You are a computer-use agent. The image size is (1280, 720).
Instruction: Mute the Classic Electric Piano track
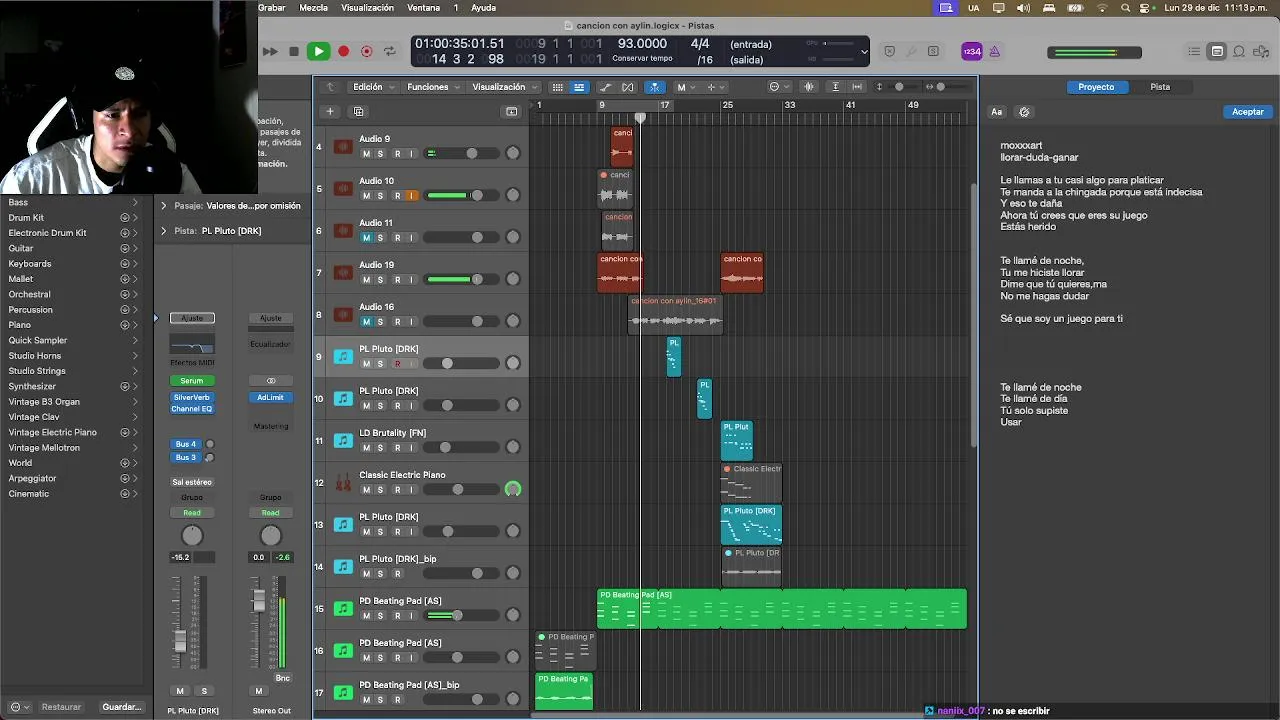pyautogui.click(x=366, y=490)
